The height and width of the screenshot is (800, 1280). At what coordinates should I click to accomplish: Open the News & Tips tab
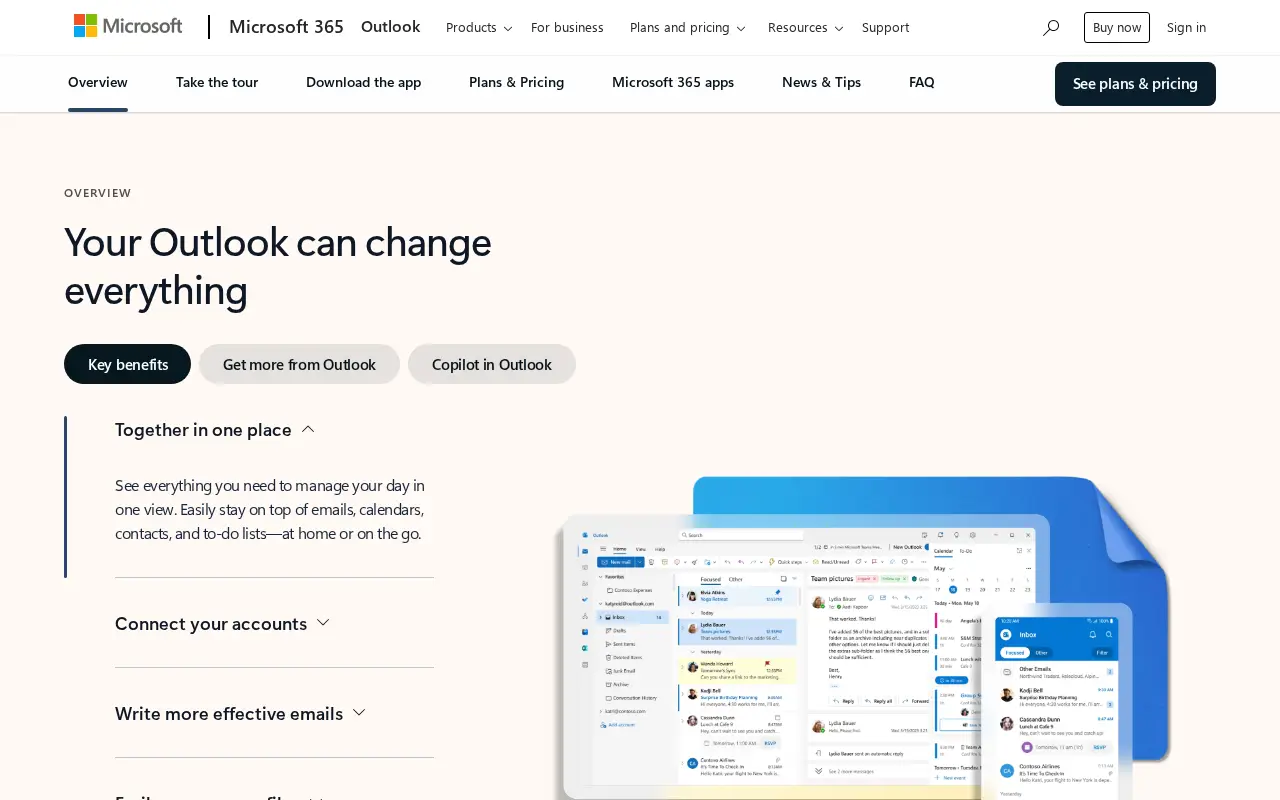[822, 83]
